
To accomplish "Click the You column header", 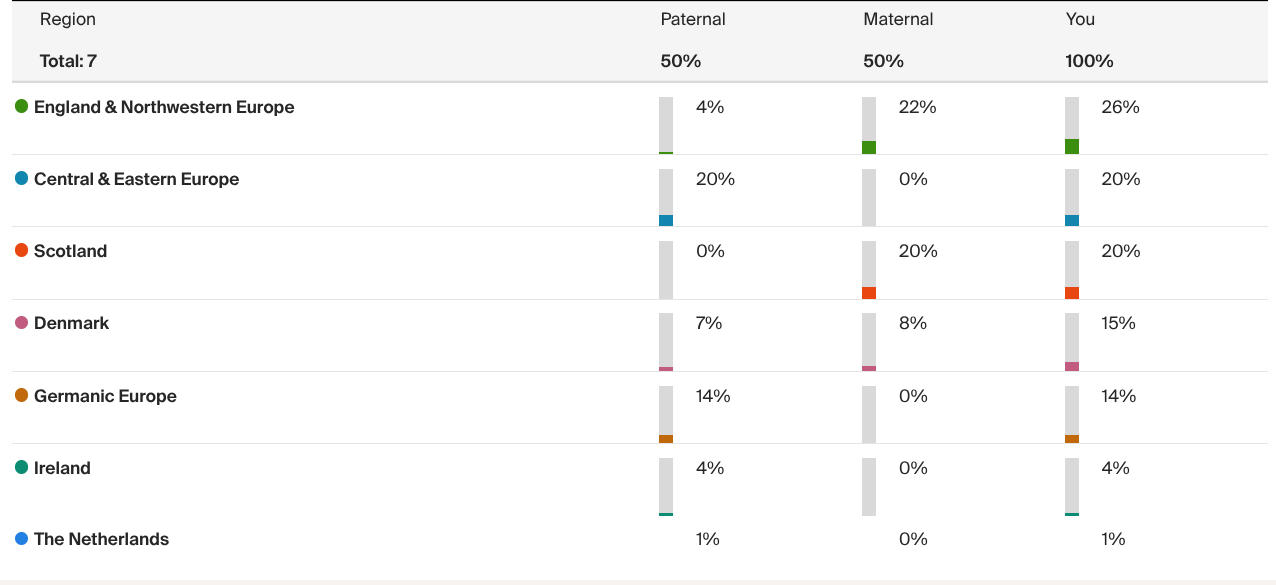I will click(x=1080, y=19).
